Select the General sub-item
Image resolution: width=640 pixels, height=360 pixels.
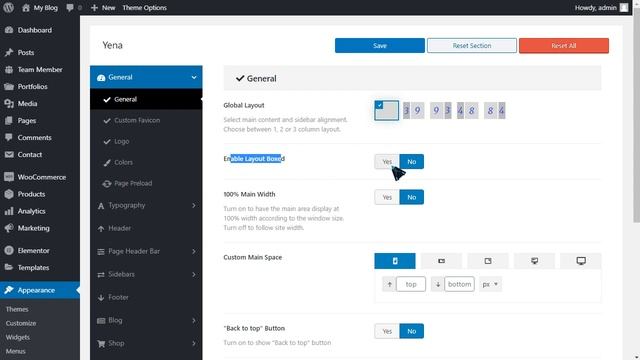point(146,99)
